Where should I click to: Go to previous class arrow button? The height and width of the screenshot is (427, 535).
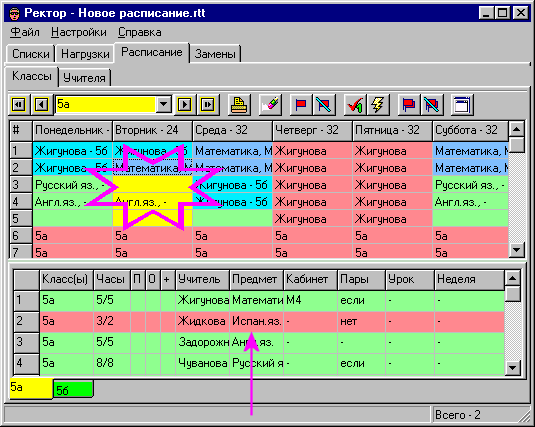pyautogui.click(x=41, y=104)
